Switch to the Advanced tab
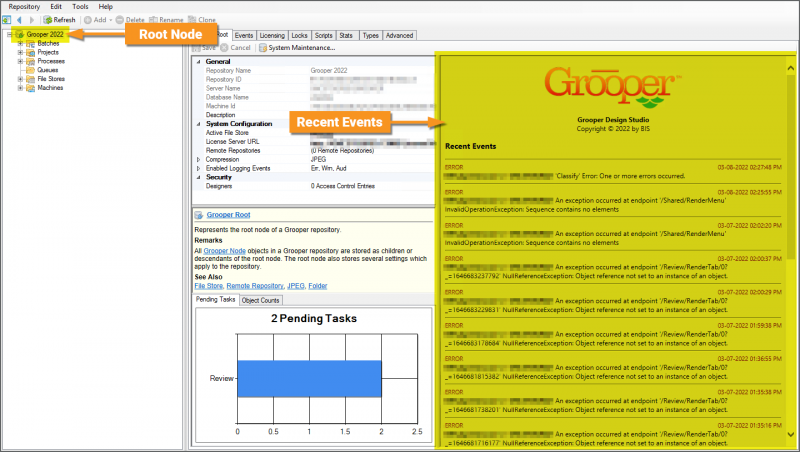The width and height of the screenshot is (800, 452). pyautogui.click(x=399, y=35)
